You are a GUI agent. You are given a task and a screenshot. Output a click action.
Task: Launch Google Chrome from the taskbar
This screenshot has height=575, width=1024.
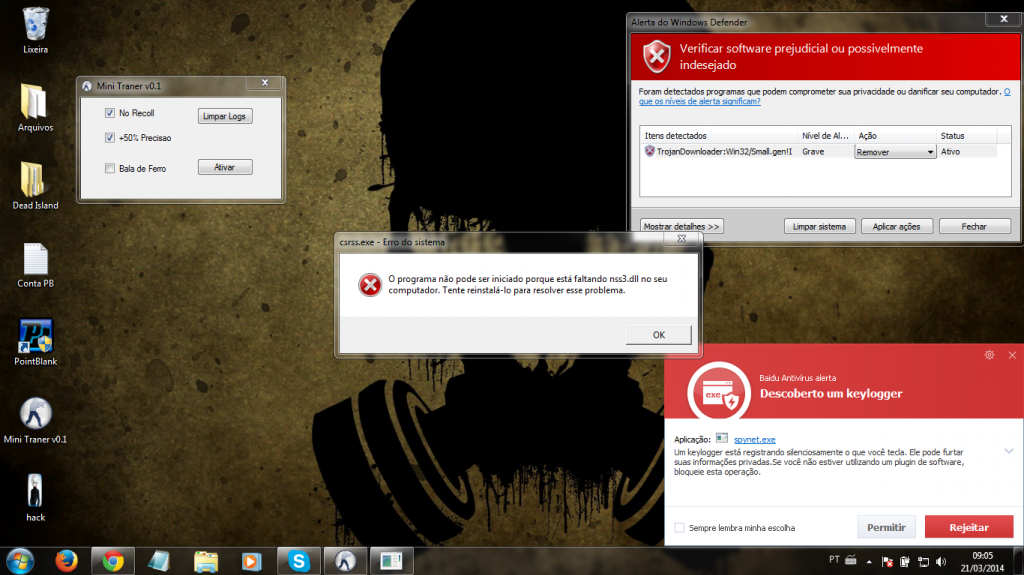(113, 561)
